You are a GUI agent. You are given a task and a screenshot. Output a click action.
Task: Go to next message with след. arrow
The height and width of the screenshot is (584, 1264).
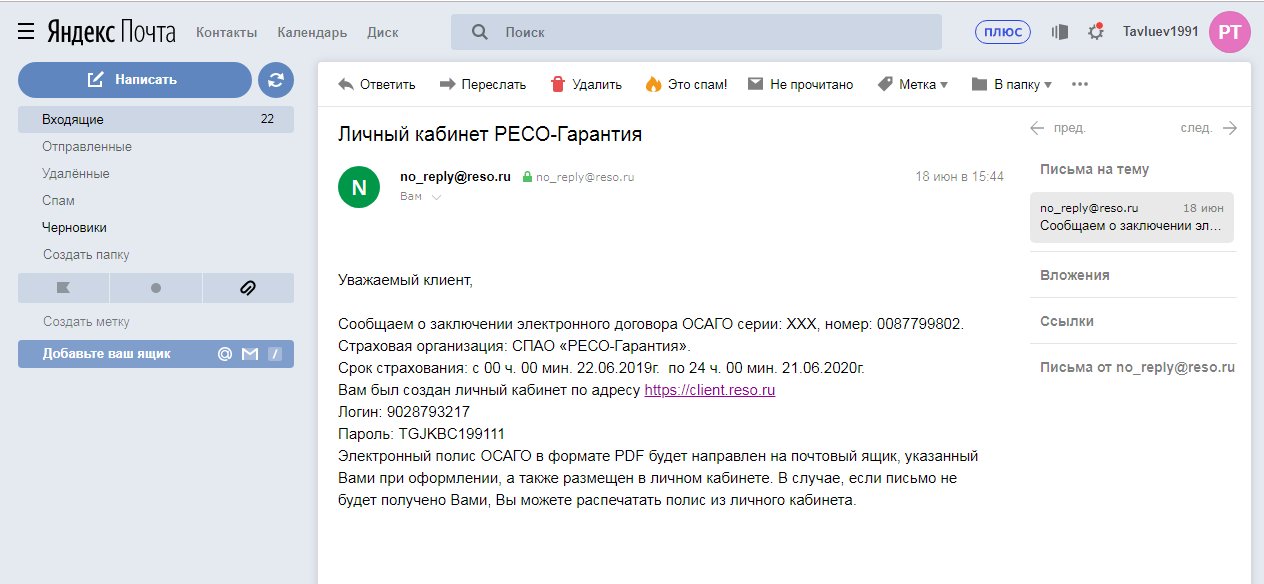click(1209, 128)
